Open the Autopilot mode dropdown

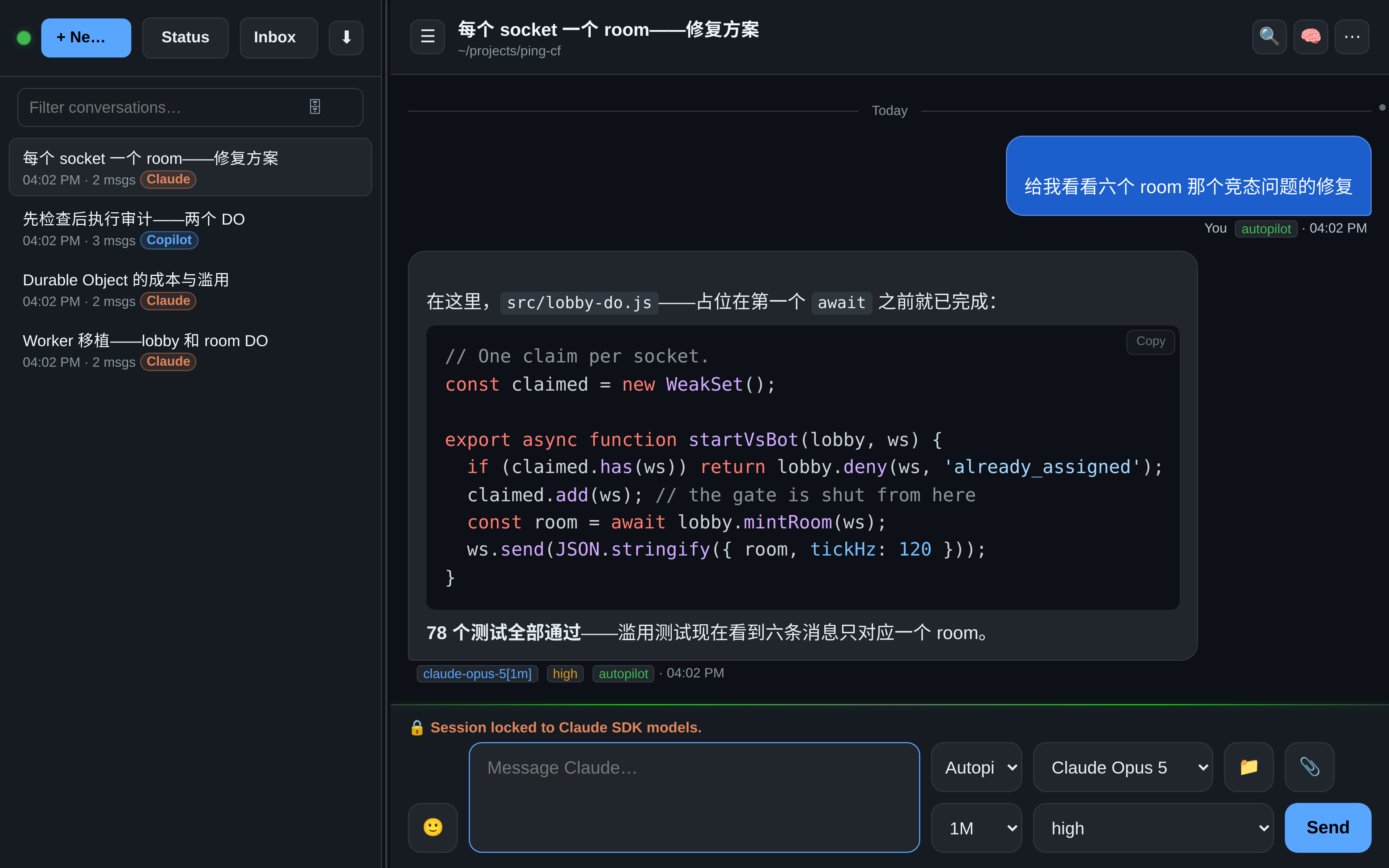coord(976,767)
